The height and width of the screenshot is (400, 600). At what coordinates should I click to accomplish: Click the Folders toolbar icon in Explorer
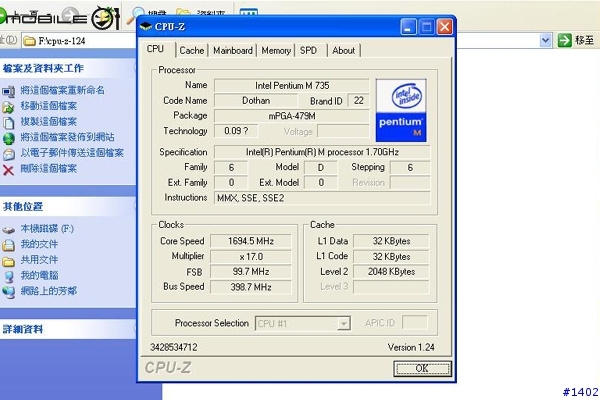pos(183,13)
